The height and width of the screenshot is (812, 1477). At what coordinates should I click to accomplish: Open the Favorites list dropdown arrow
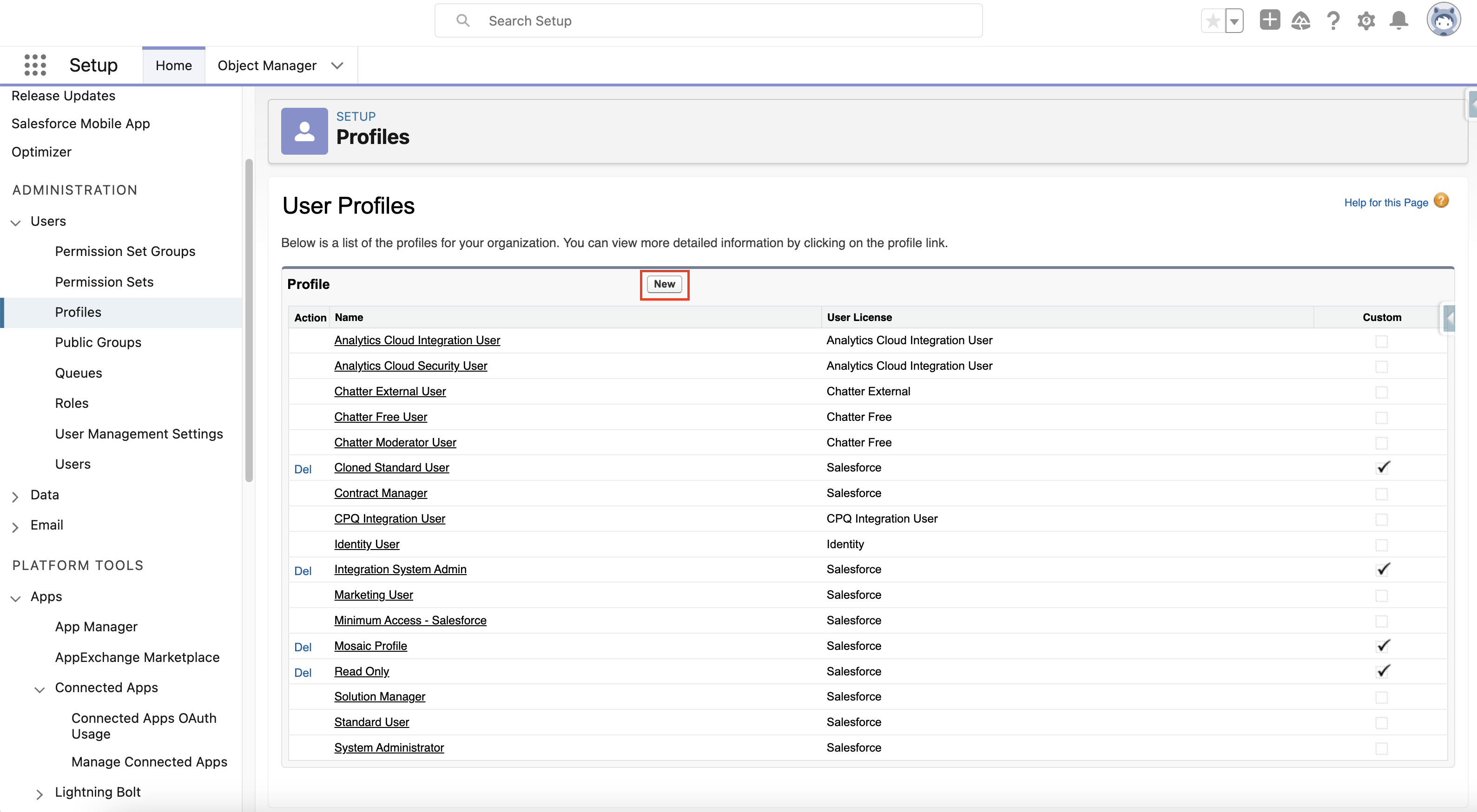pyautogui.click(x=1234, y=22)
